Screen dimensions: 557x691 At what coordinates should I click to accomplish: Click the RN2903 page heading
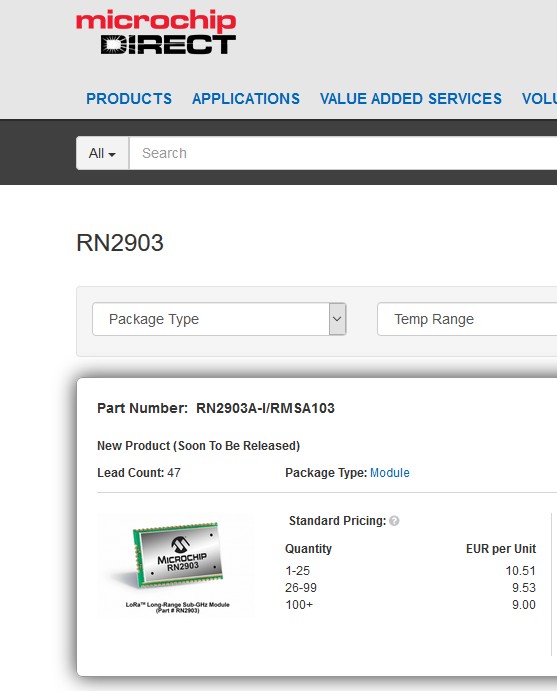(x=120, y=242)
